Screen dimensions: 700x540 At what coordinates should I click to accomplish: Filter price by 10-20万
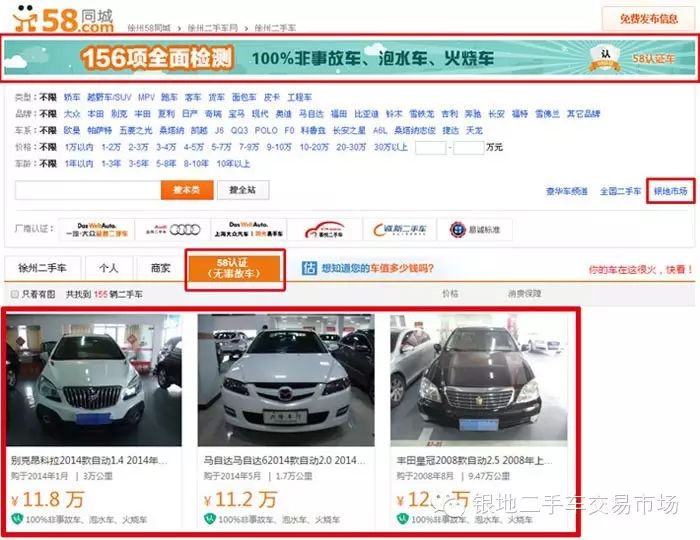tap(314, 147)
